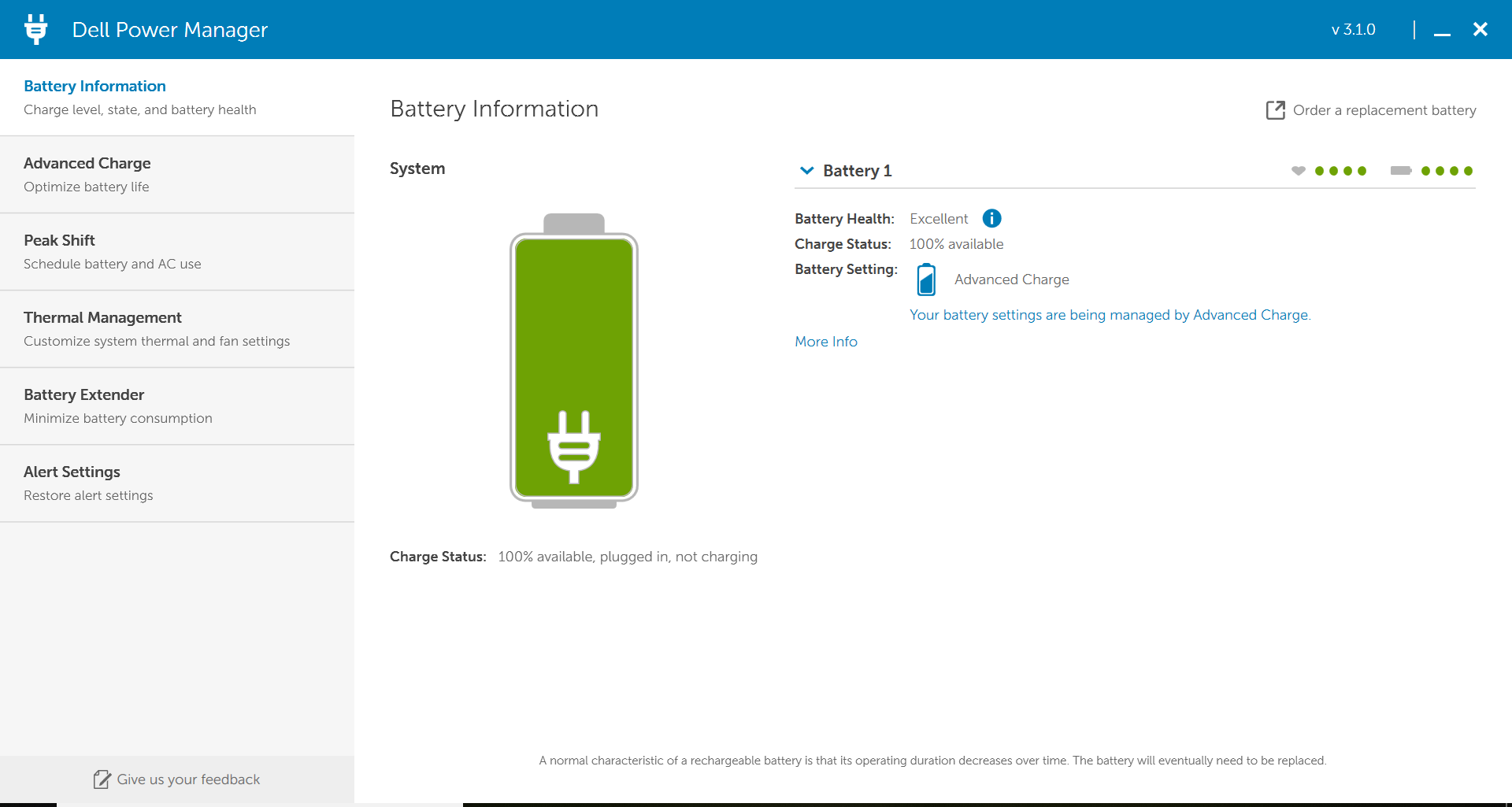Click the Dell Power Manager title text

coord(170,30)
